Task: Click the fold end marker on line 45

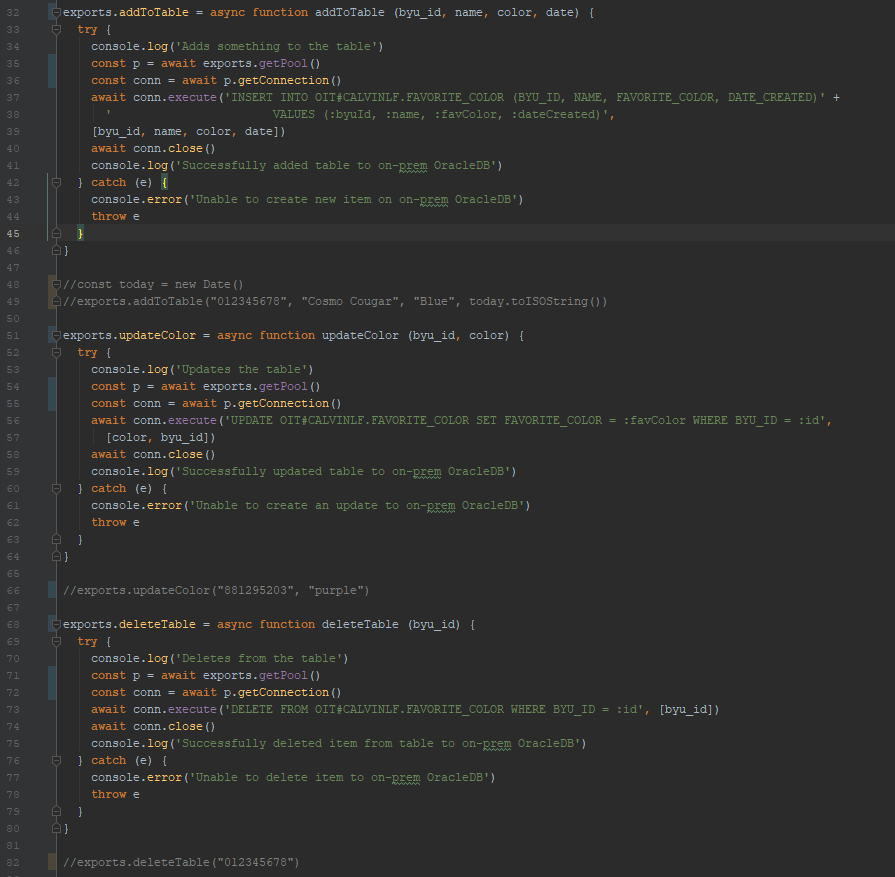Action: click(x=56, y=233)
